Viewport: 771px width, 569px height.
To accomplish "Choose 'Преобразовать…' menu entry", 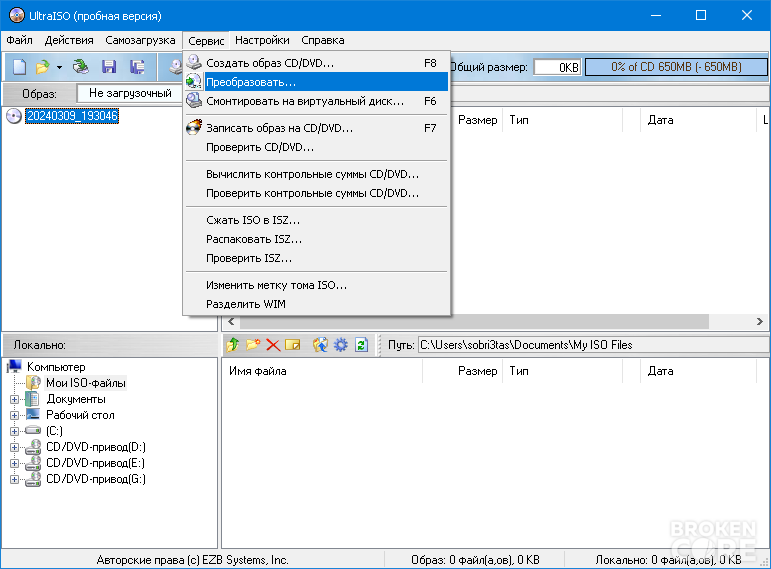I will pyautogui.click(x=317, y=82).
